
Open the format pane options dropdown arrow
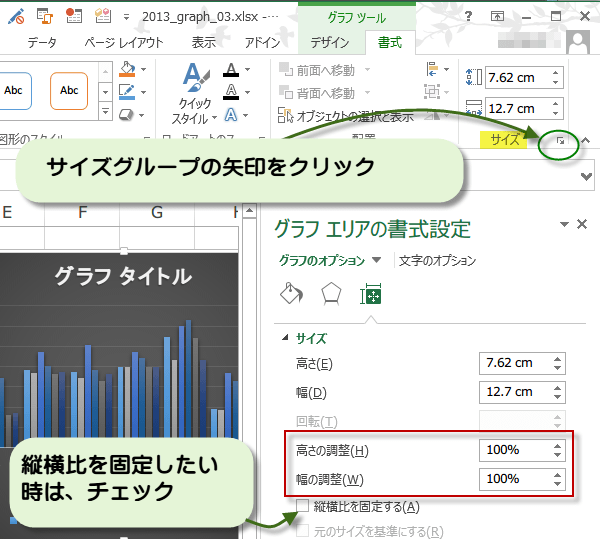click(x=564, y=225)
